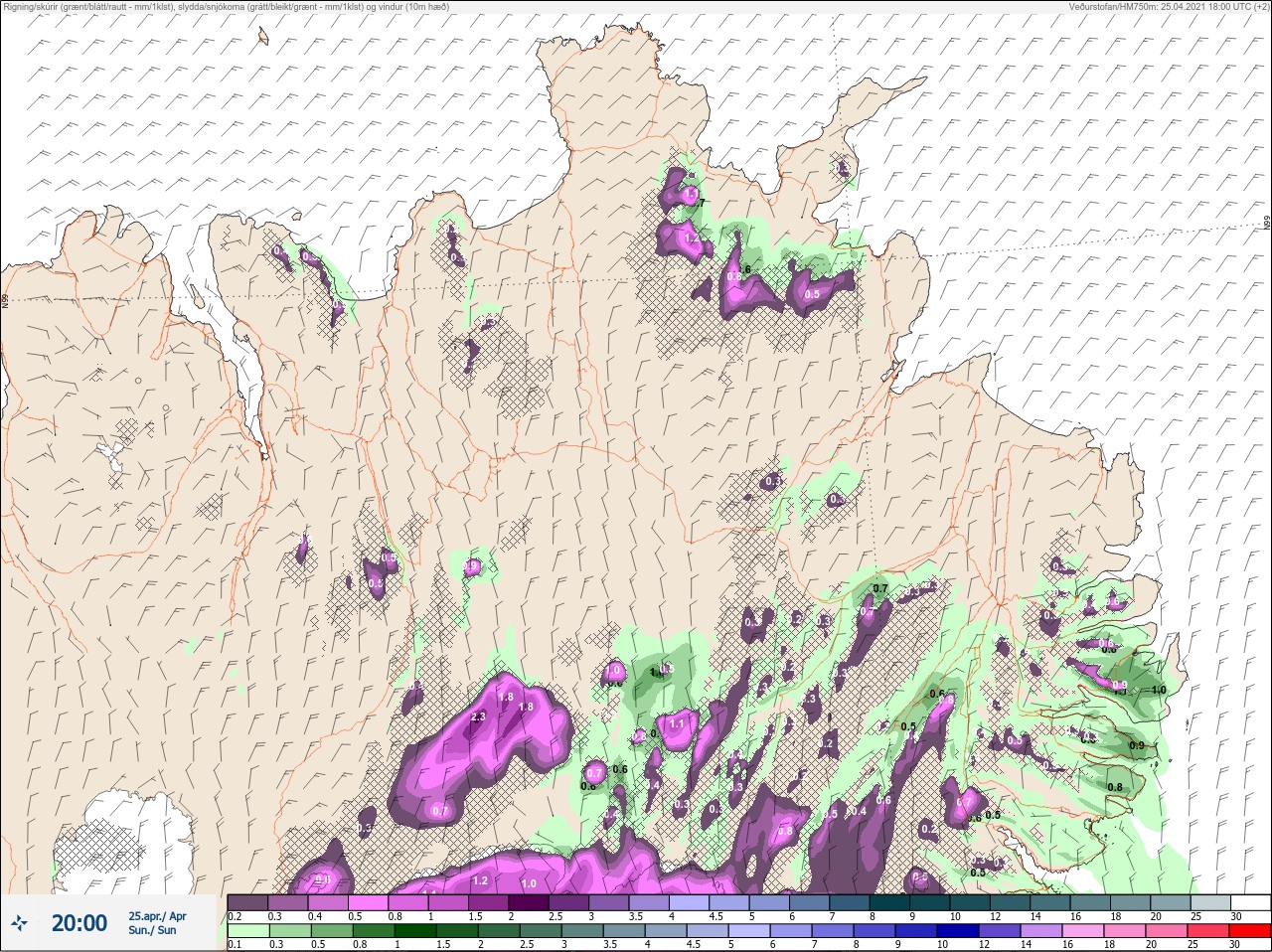
Task: Click the Veðurstofan star logo icon
Action: click(19, 924)
